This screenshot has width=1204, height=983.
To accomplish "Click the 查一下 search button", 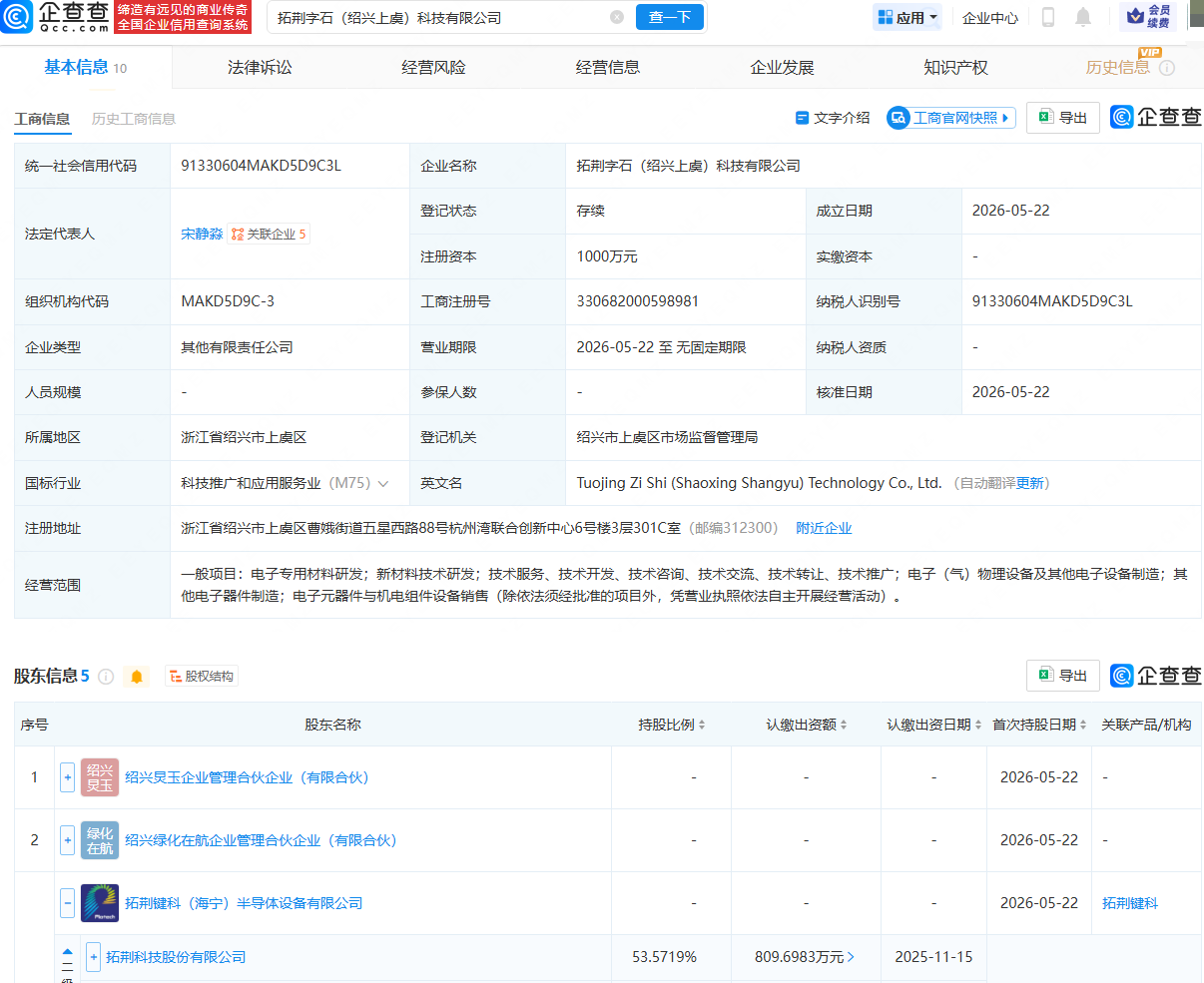I will [x=670, y=17].
